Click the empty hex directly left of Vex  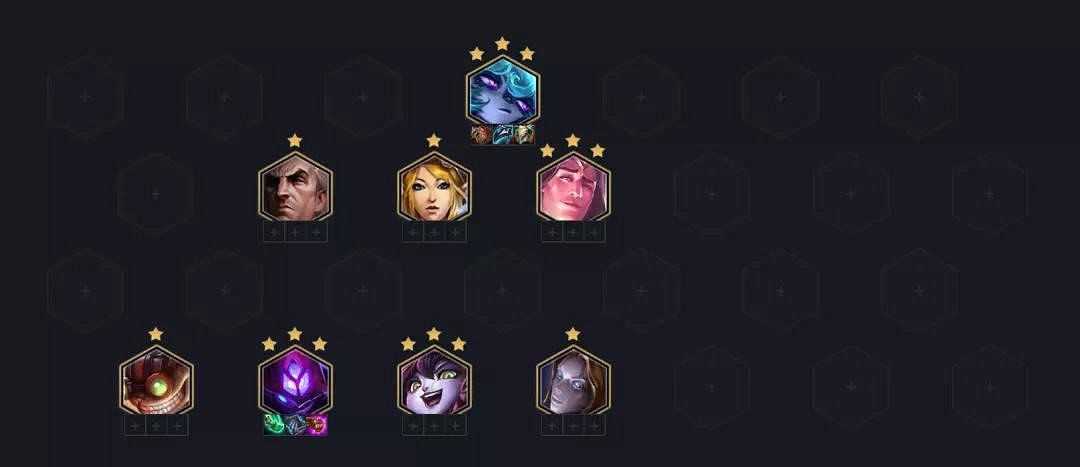pyautogui.click(x=364, y=97)
